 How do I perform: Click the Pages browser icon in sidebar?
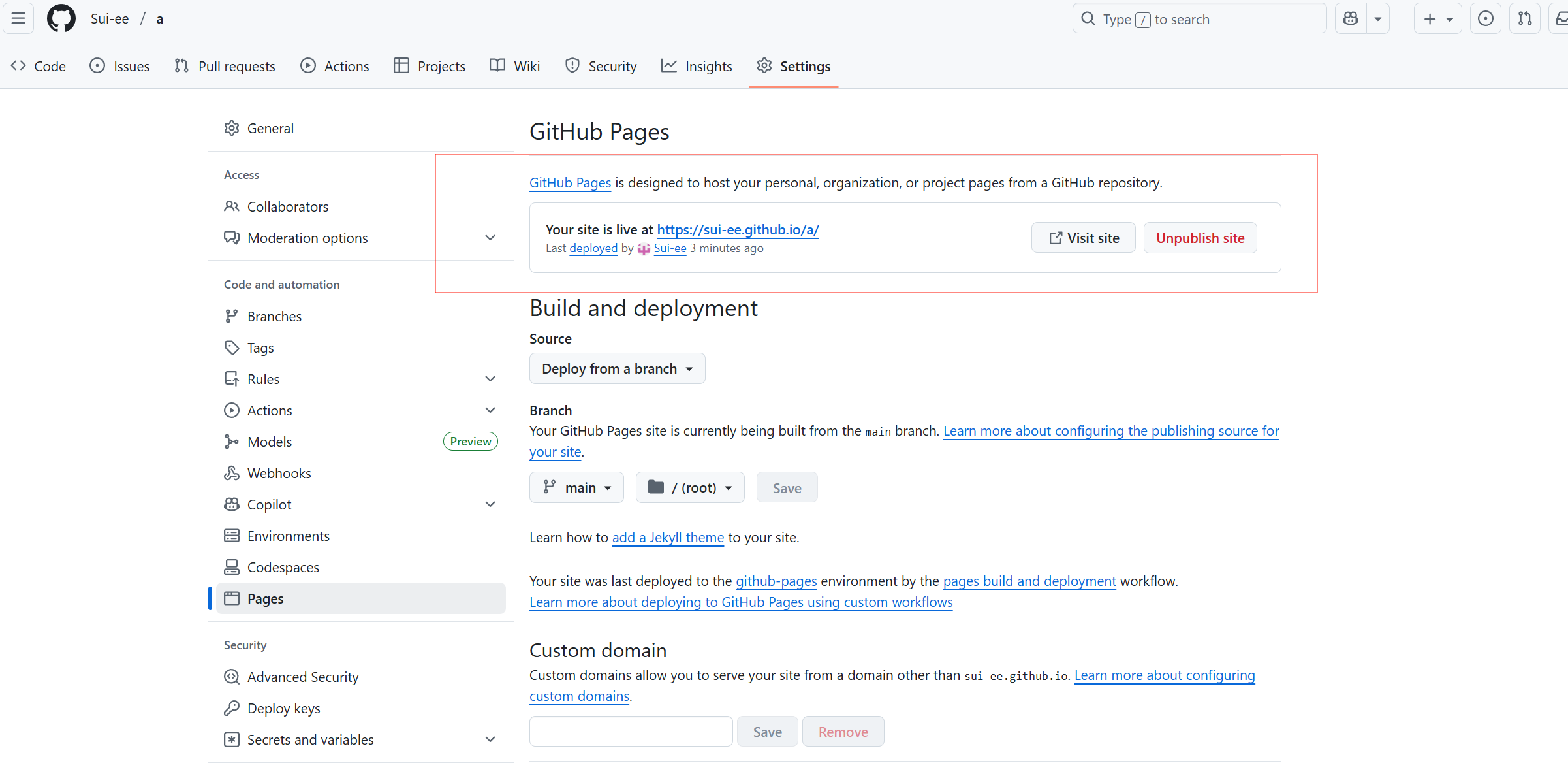pos(232,598)
